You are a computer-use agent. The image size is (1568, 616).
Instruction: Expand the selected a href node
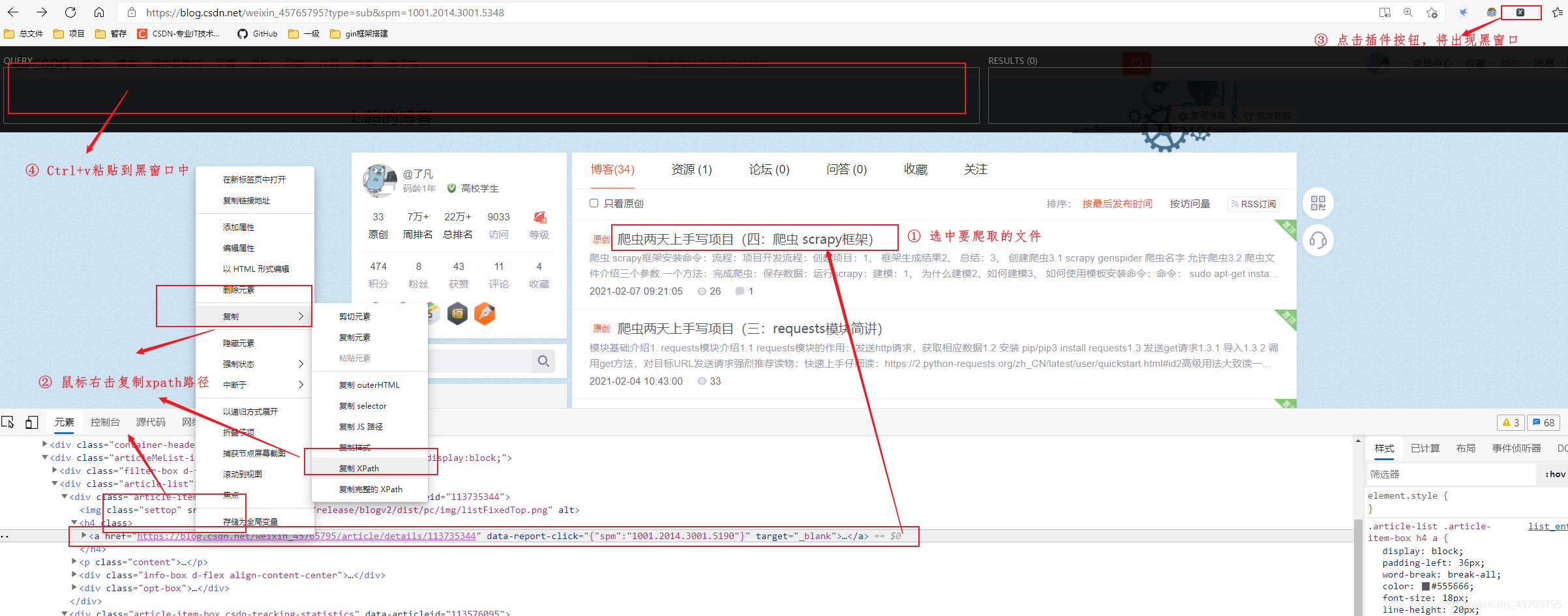click(84, 535)
